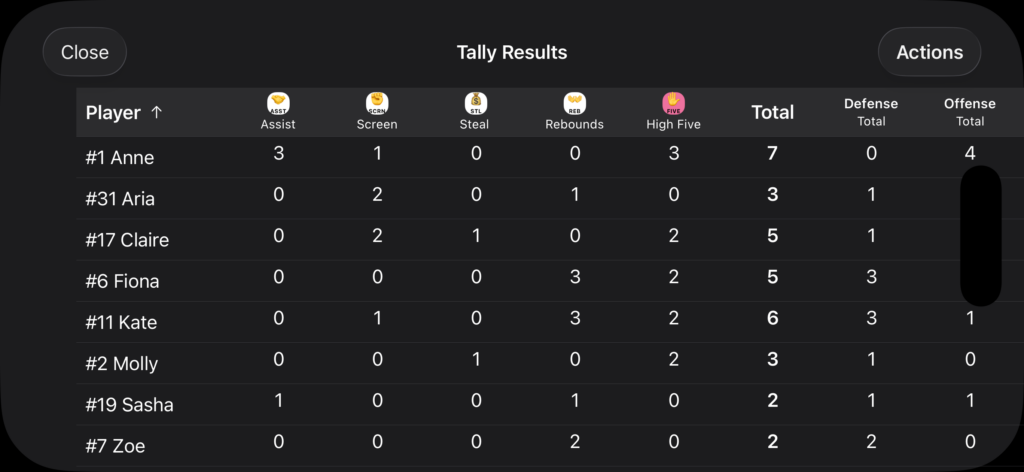Click the Screen column icon
This screenshot has width=1024, height=472.
point(377,103)
